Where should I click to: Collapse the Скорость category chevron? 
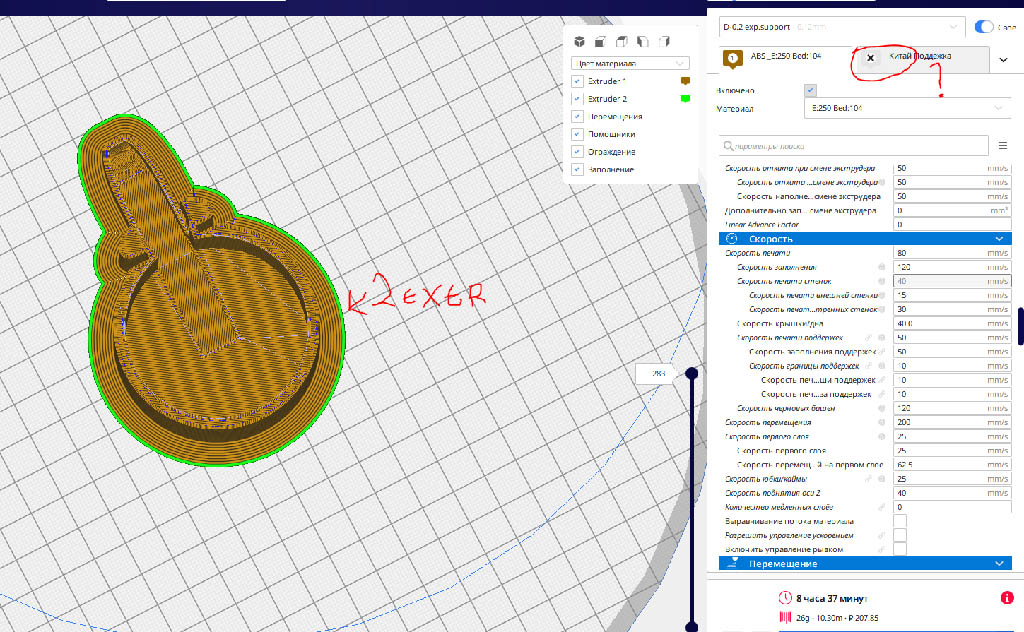coord(999,239)
